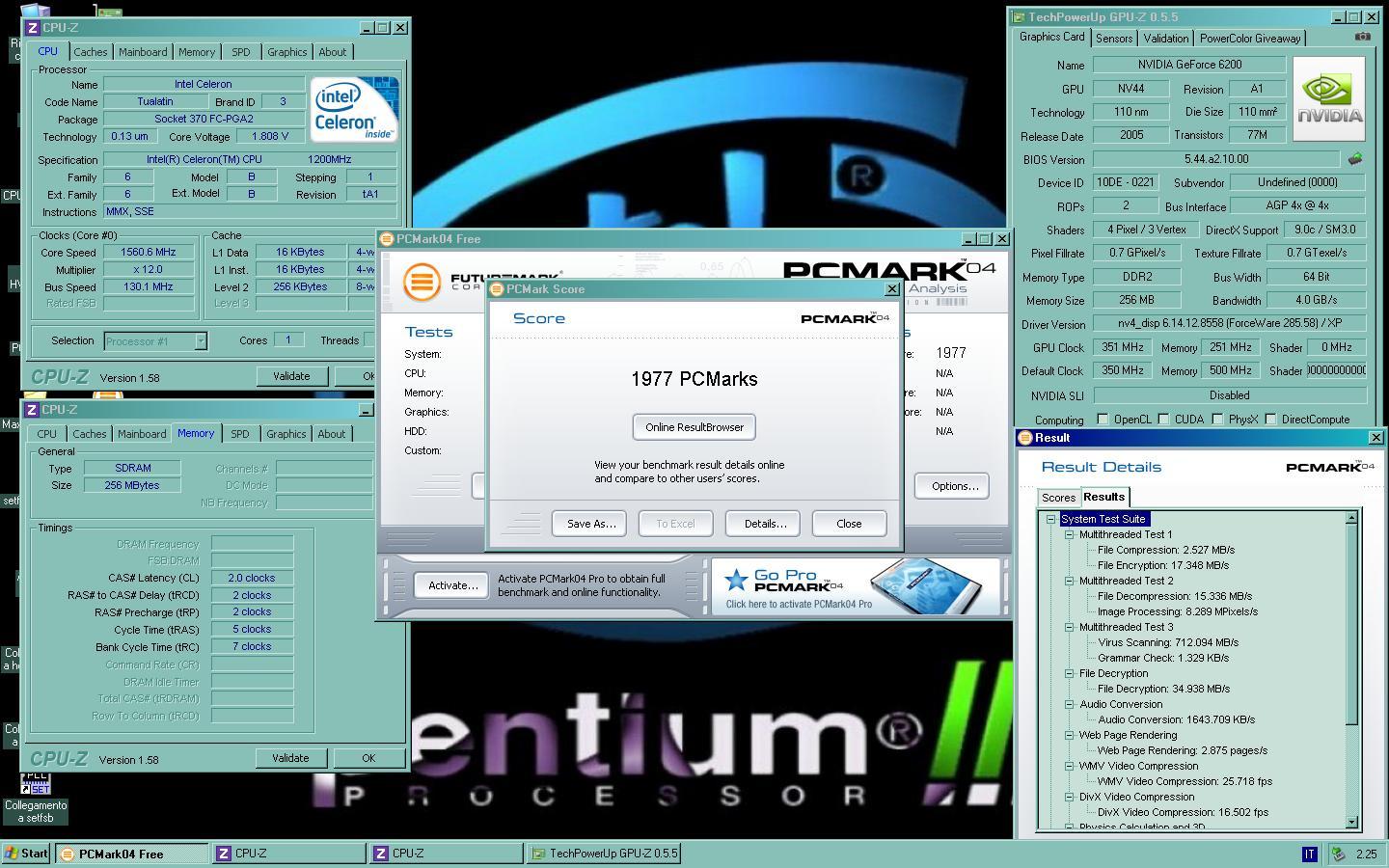Open the About tab in top CPU-Z window
Viewport: 1389px width, 868px height.
(333, 52)
